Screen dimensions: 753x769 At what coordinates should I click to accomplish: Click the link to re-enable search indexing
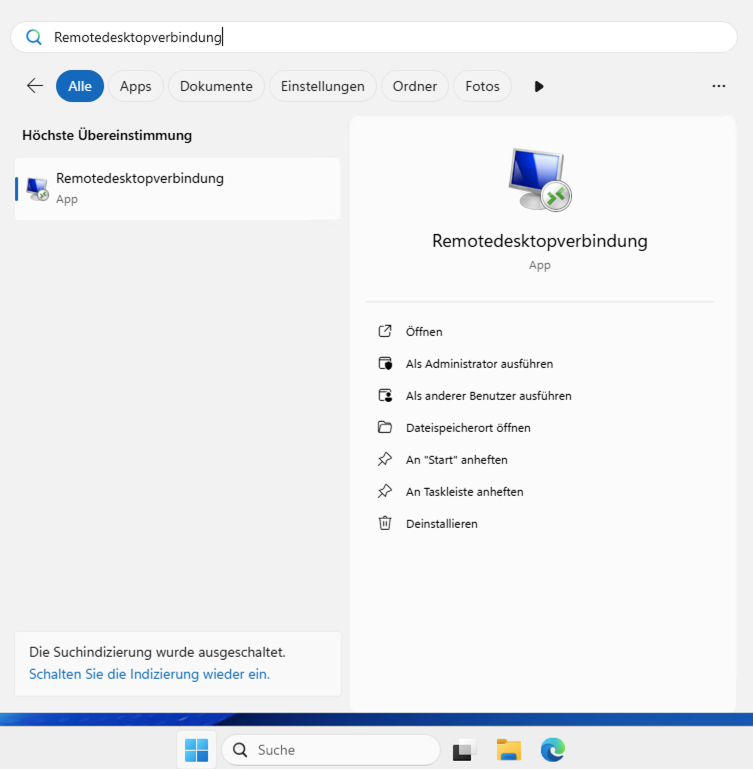(x=149, y=674)
